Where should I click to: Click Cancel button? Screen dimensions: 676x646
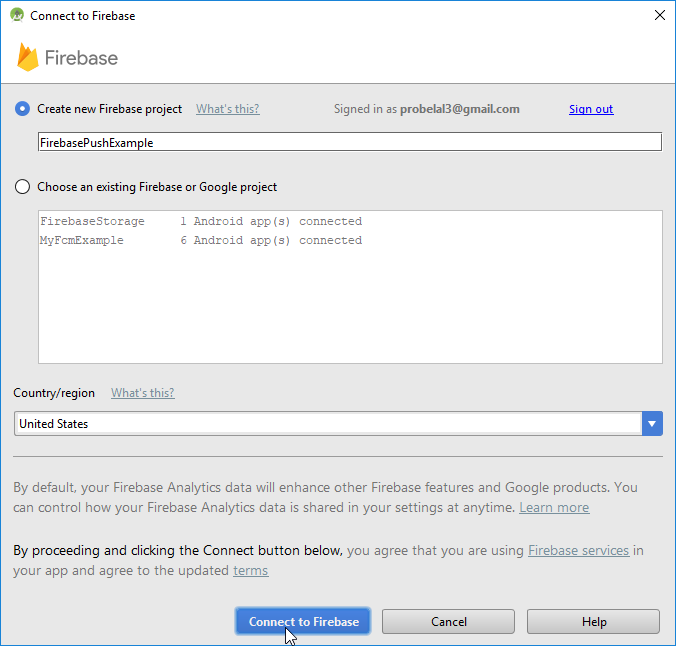(448, 621)
